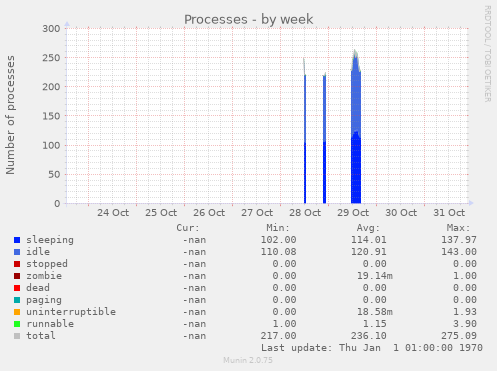The width and height of the screenshot is (497, 371).
Task: Click the 150 y-axis tick label
Action: tap(51, 116)
